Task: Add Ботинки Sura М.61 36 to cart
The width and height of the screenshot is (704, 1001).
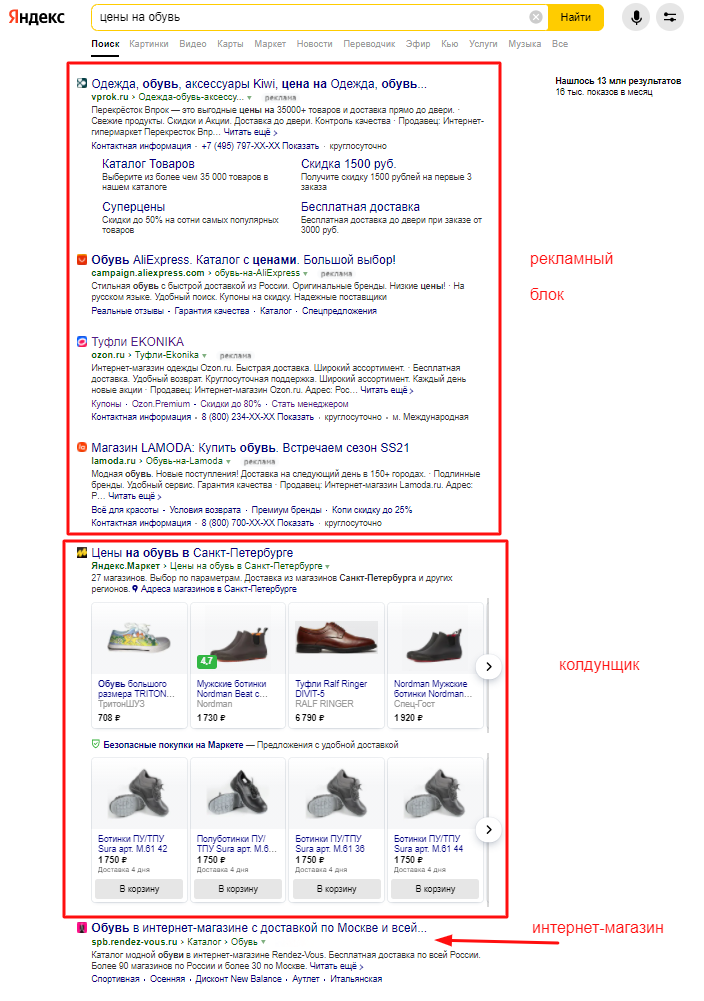Action: (x=336, y=889)
